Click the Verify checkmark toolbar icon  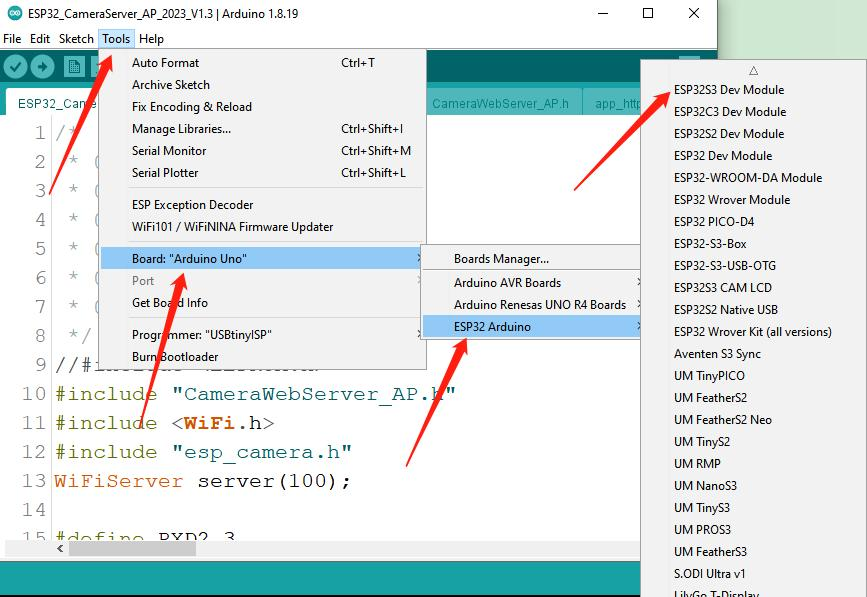[x=15, y=67]
